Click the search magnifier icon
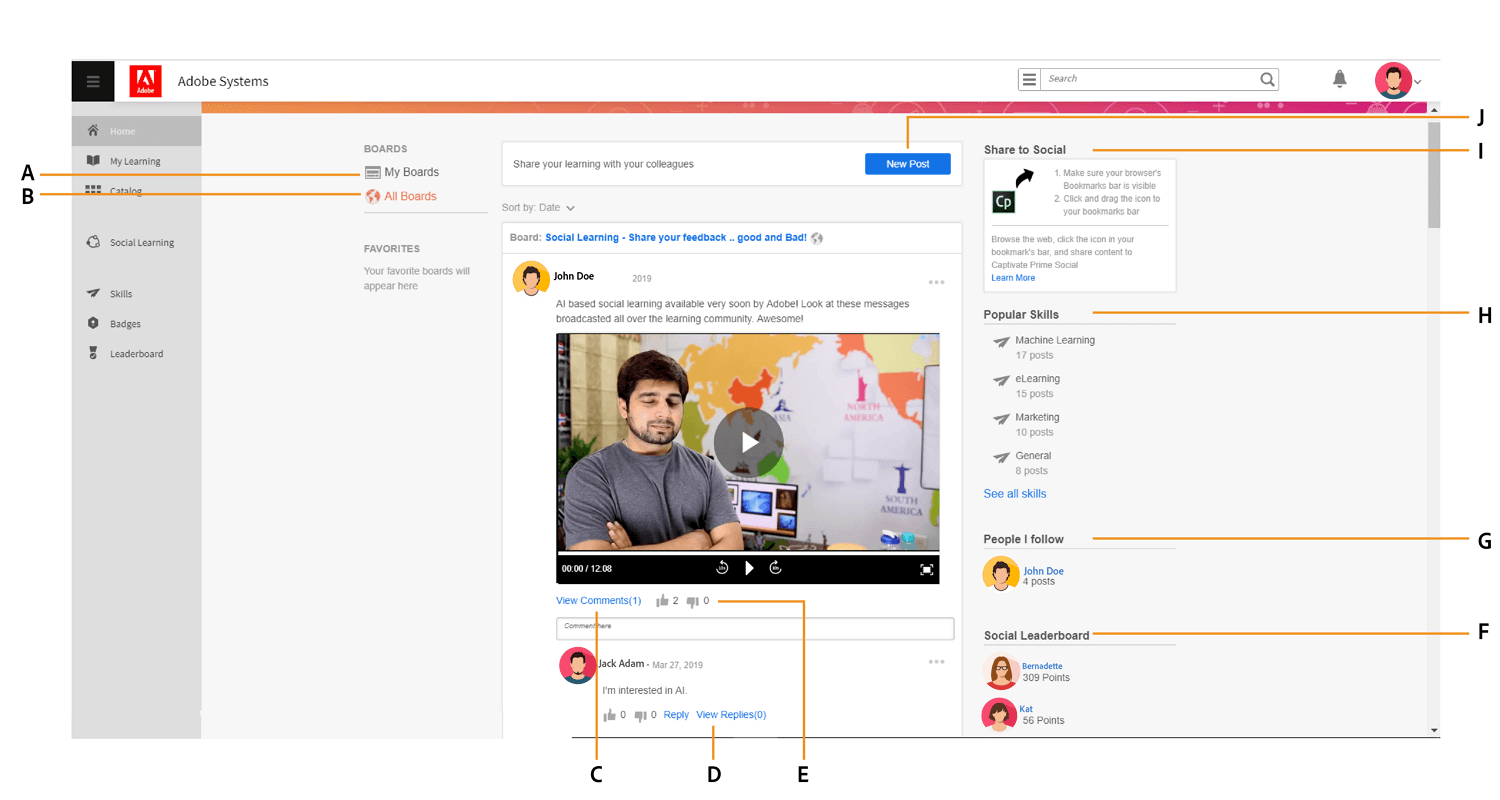The image size is (1500, 800). [1267, 79]
